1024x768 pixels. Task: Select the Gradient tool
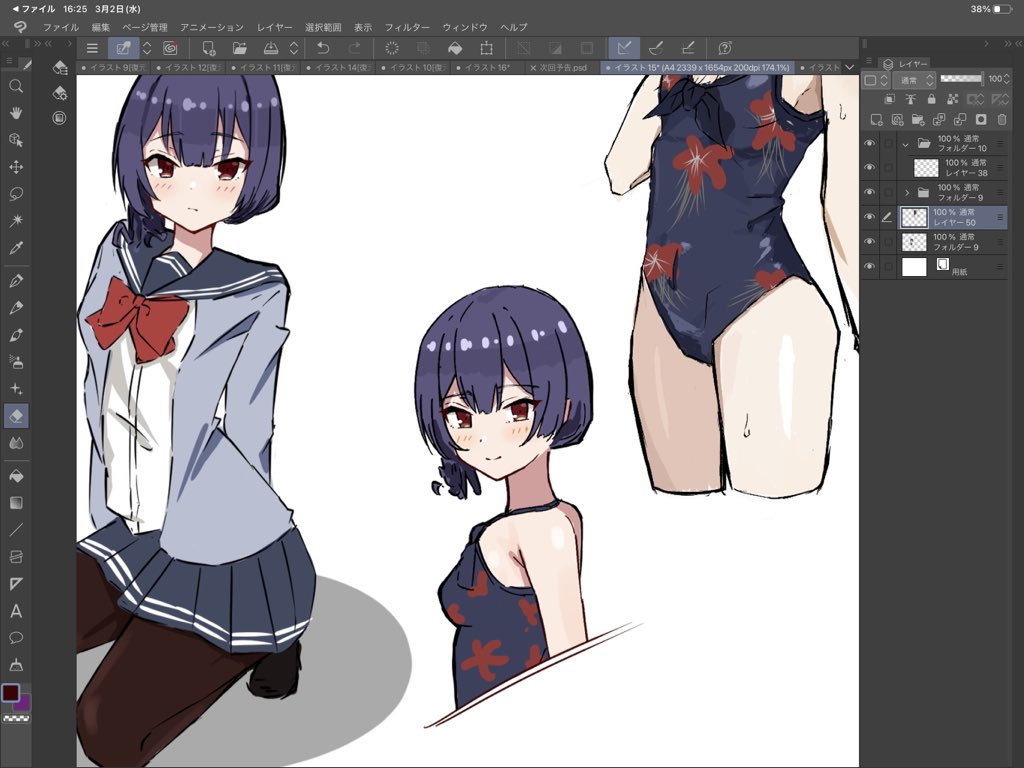point(16,503)
